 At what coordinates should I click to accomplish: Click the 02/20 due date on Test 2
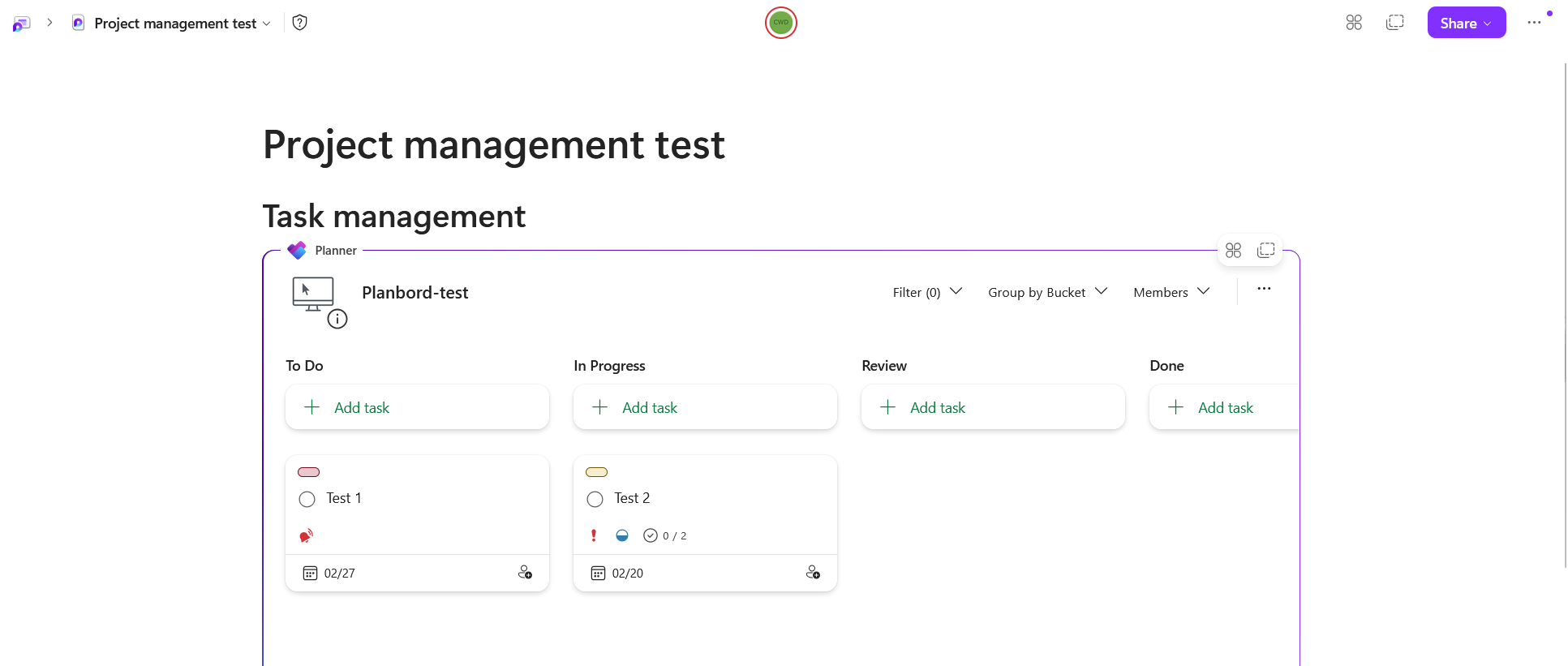[627, 574]
